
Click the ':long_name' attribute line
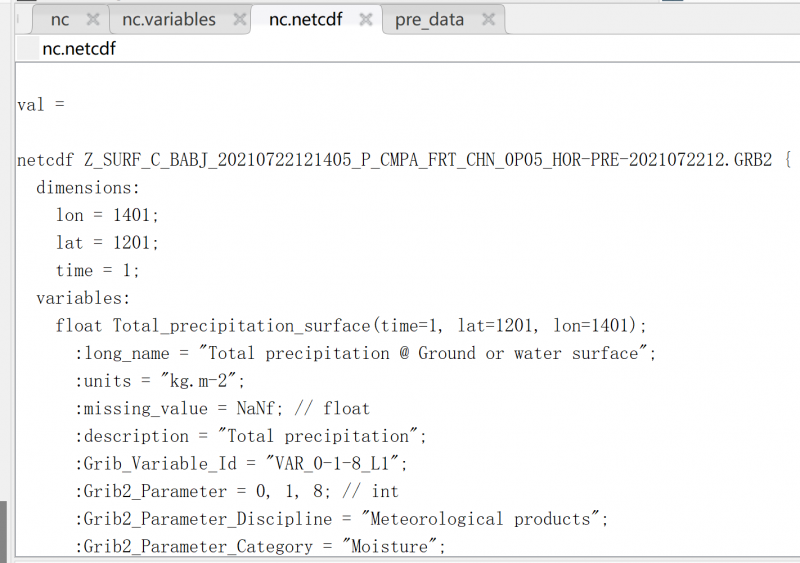tap(366, 353)
